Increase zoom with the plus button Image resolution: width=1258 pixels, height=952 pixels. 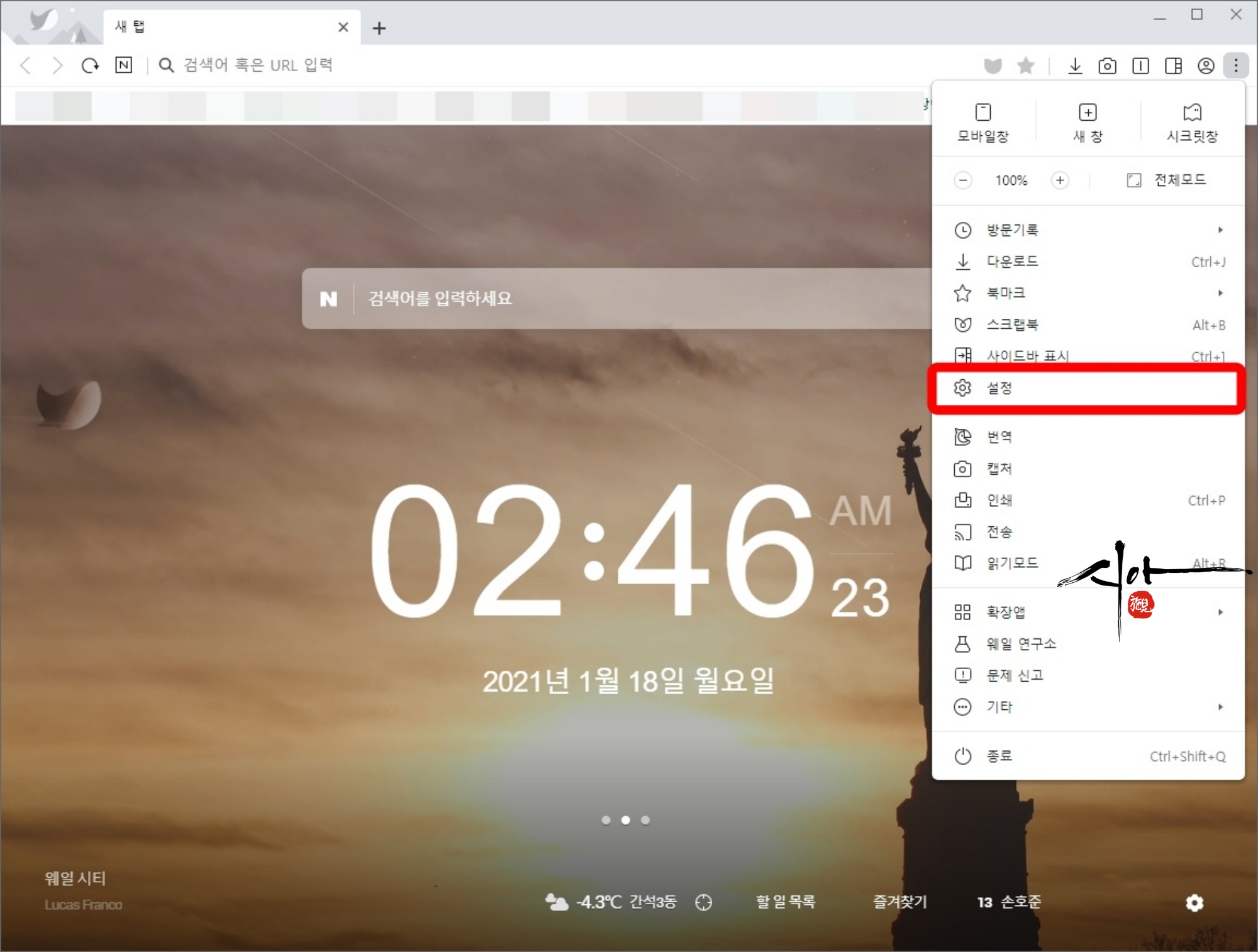click(x=1060, y=180)
